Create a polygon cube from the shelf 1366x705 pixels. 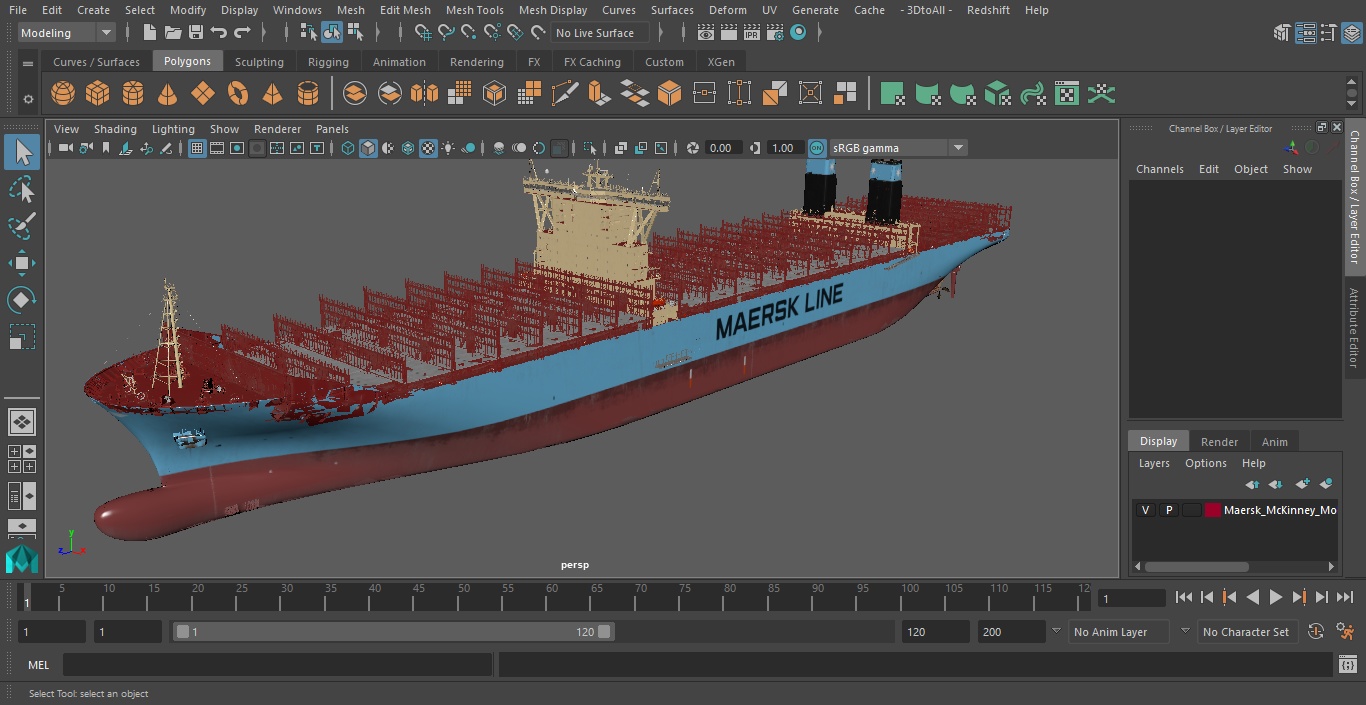[97, 94]
